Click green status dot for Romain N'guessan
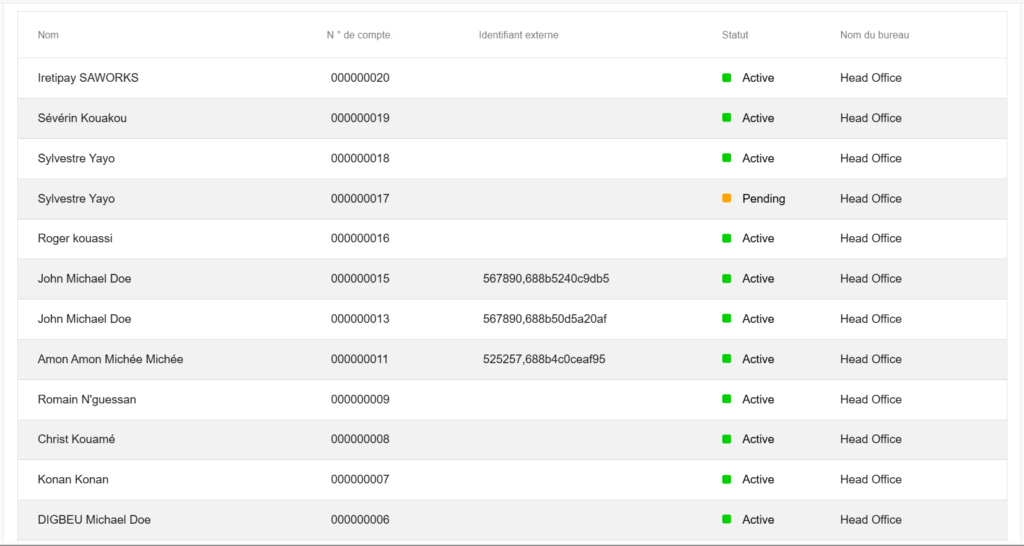Screen dimensions: 1024x546 pos(727,399)
